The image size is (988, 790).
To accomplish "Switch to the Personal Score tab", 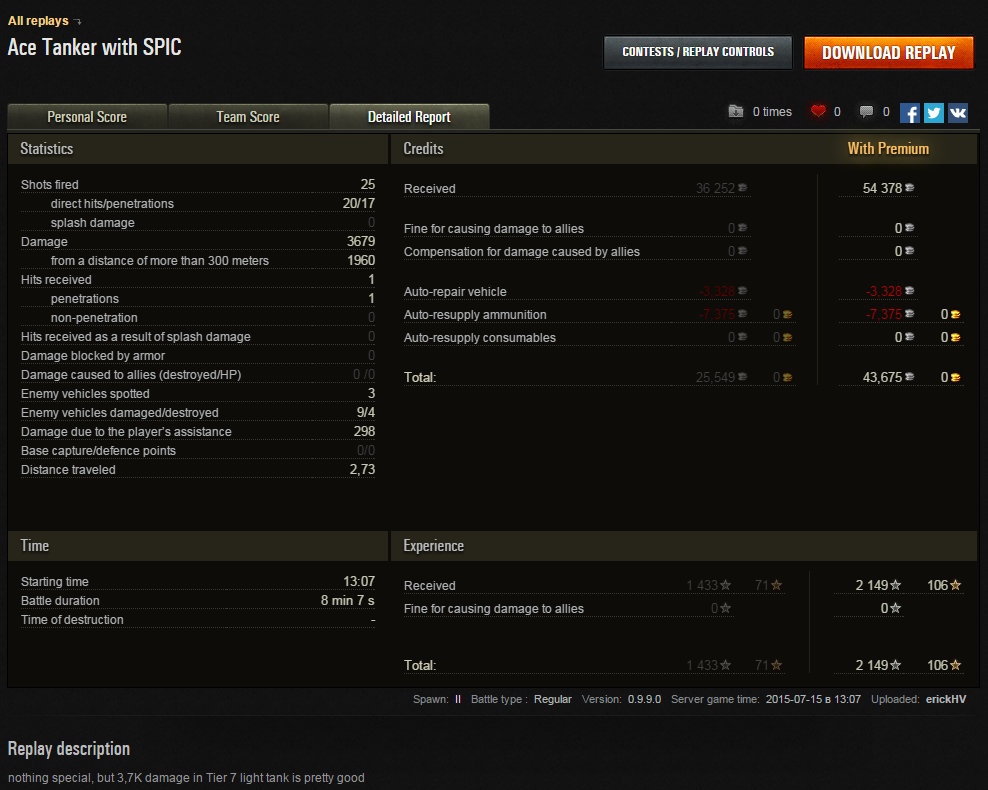I will tap(87, 117).
